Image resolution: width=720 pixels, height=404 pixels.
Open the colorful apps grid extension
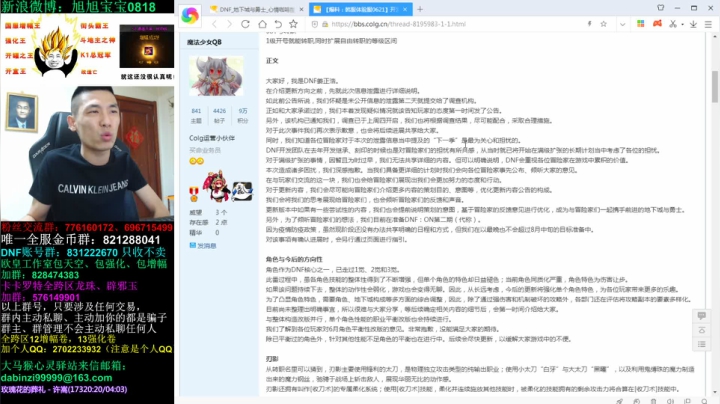pyautogui.click(x=641, y=23)
